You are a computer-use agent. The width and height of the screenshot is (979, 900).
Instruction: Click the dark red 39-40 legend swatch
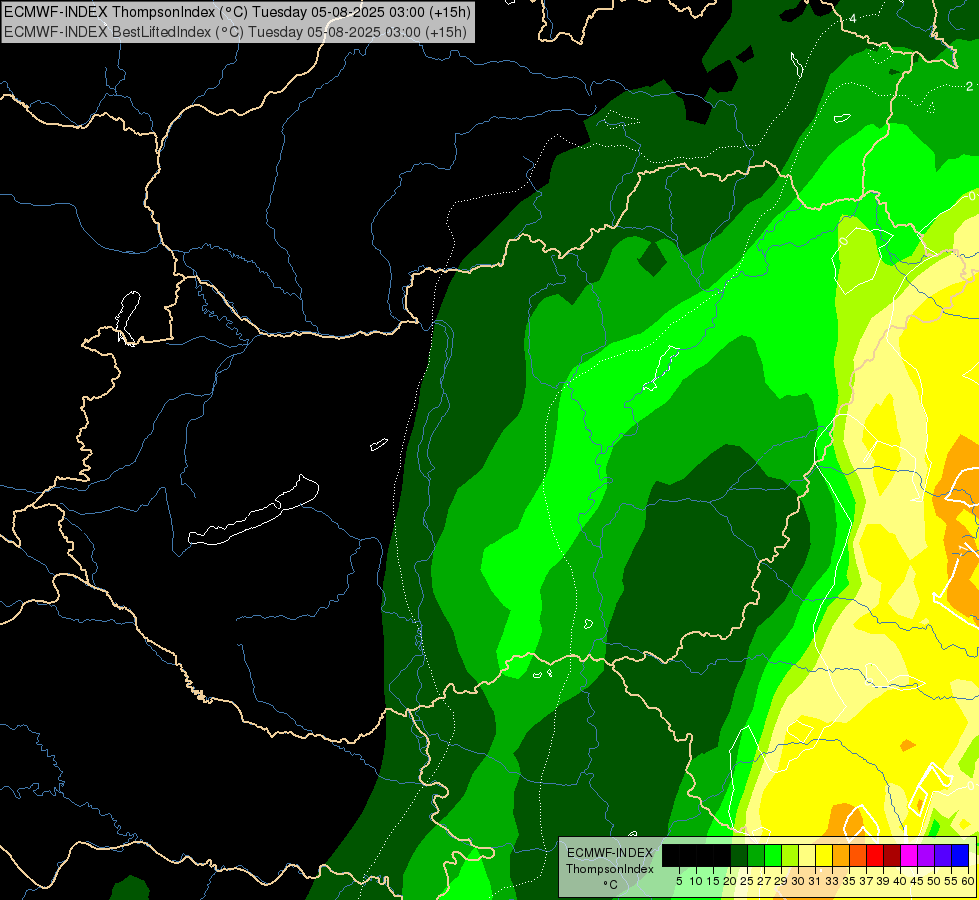click(x=892, y=855)
